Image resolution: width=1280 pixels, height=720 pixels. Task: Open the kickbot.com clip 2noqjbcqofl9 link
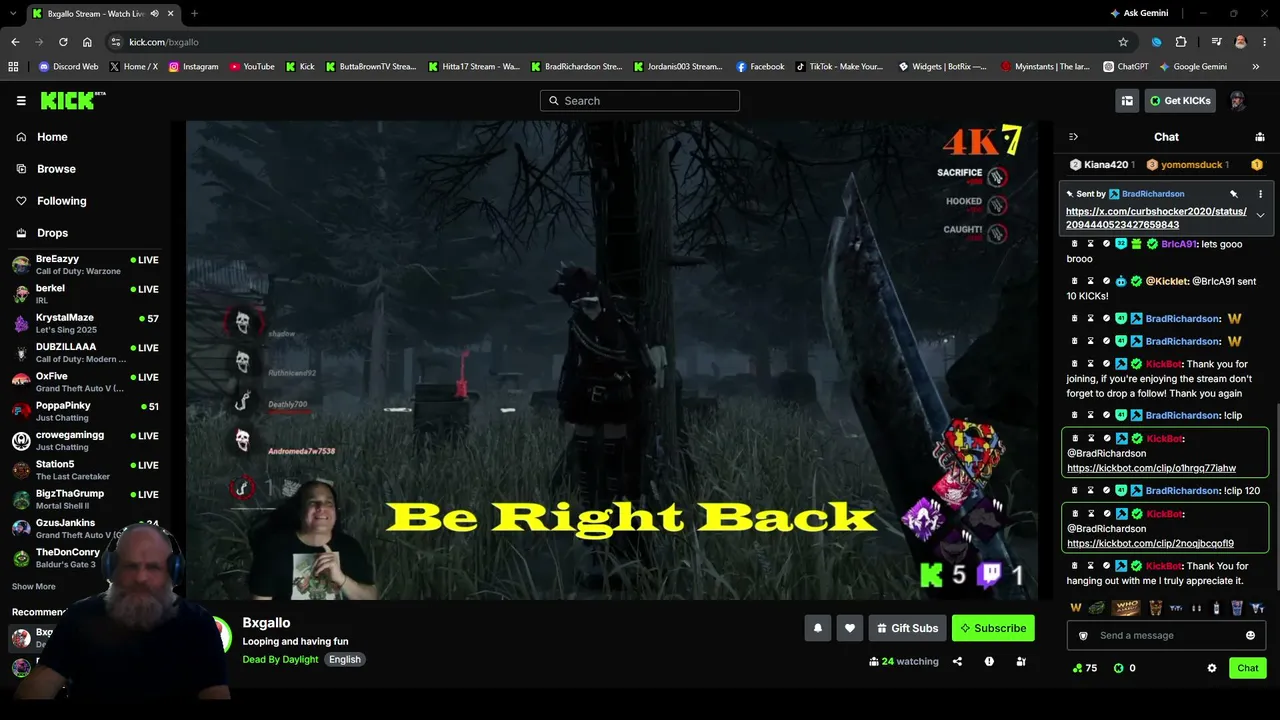pos(1150,544)
